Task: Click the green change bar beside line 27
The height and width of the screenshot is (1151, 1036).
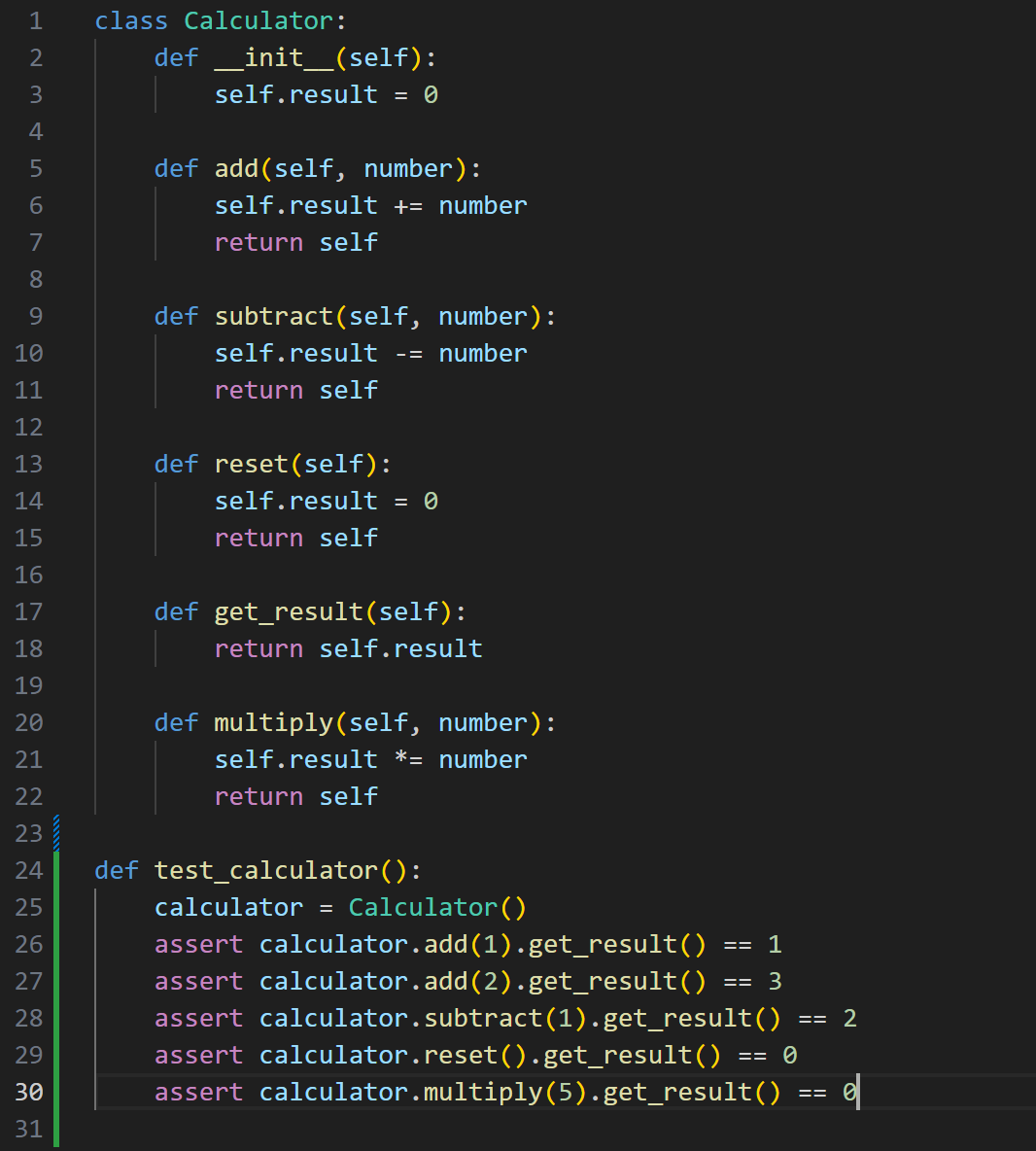Action: click(56, 981)
